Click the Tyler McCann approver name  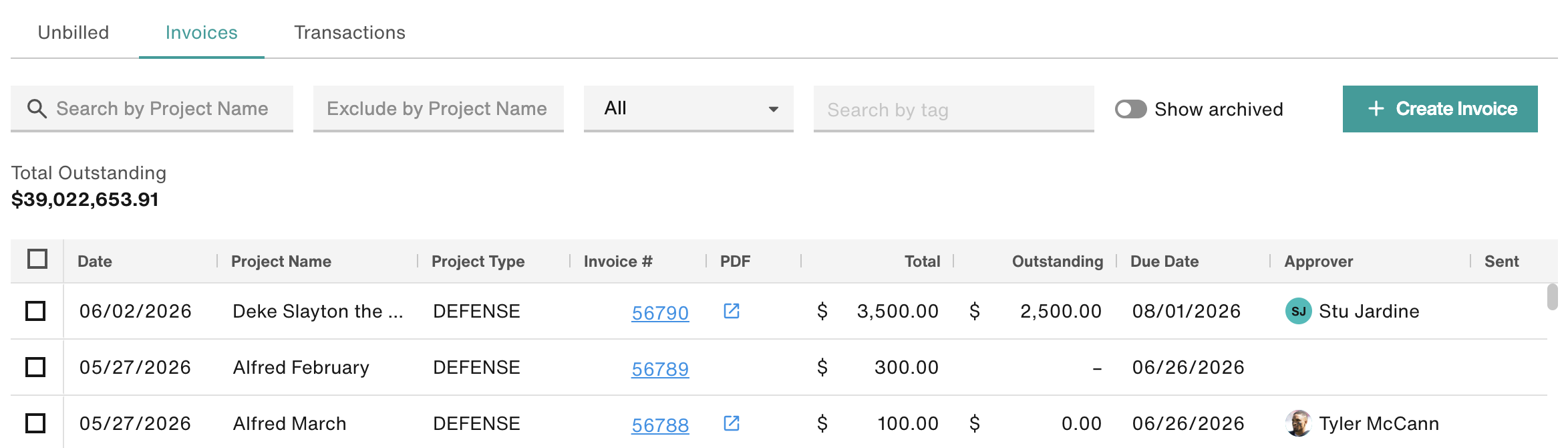click(x=1379, y=423)
